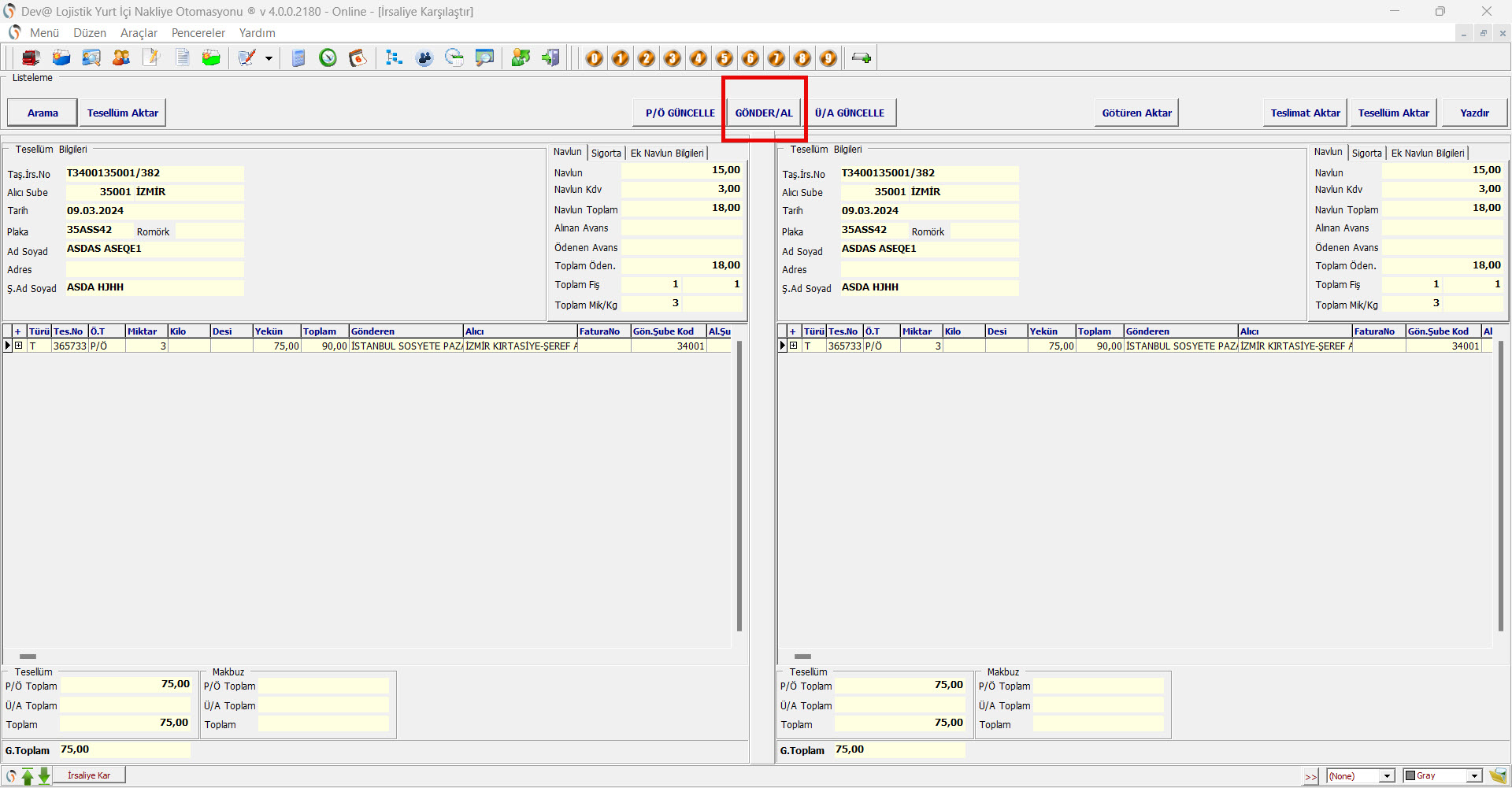Click the orange number 5 button

pyautogui.click(x=724, y=58)
